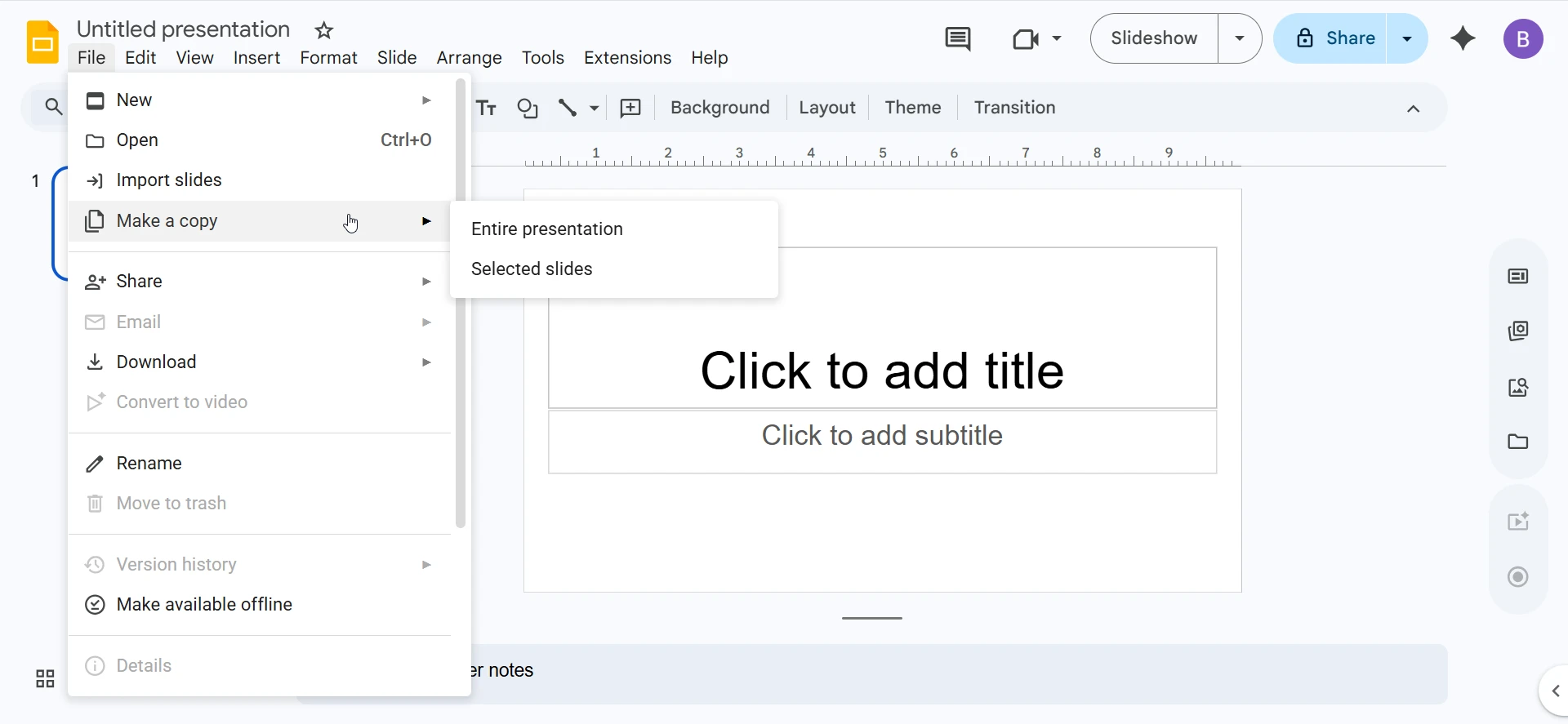Click the Layout button

click(x=826, y=108)
